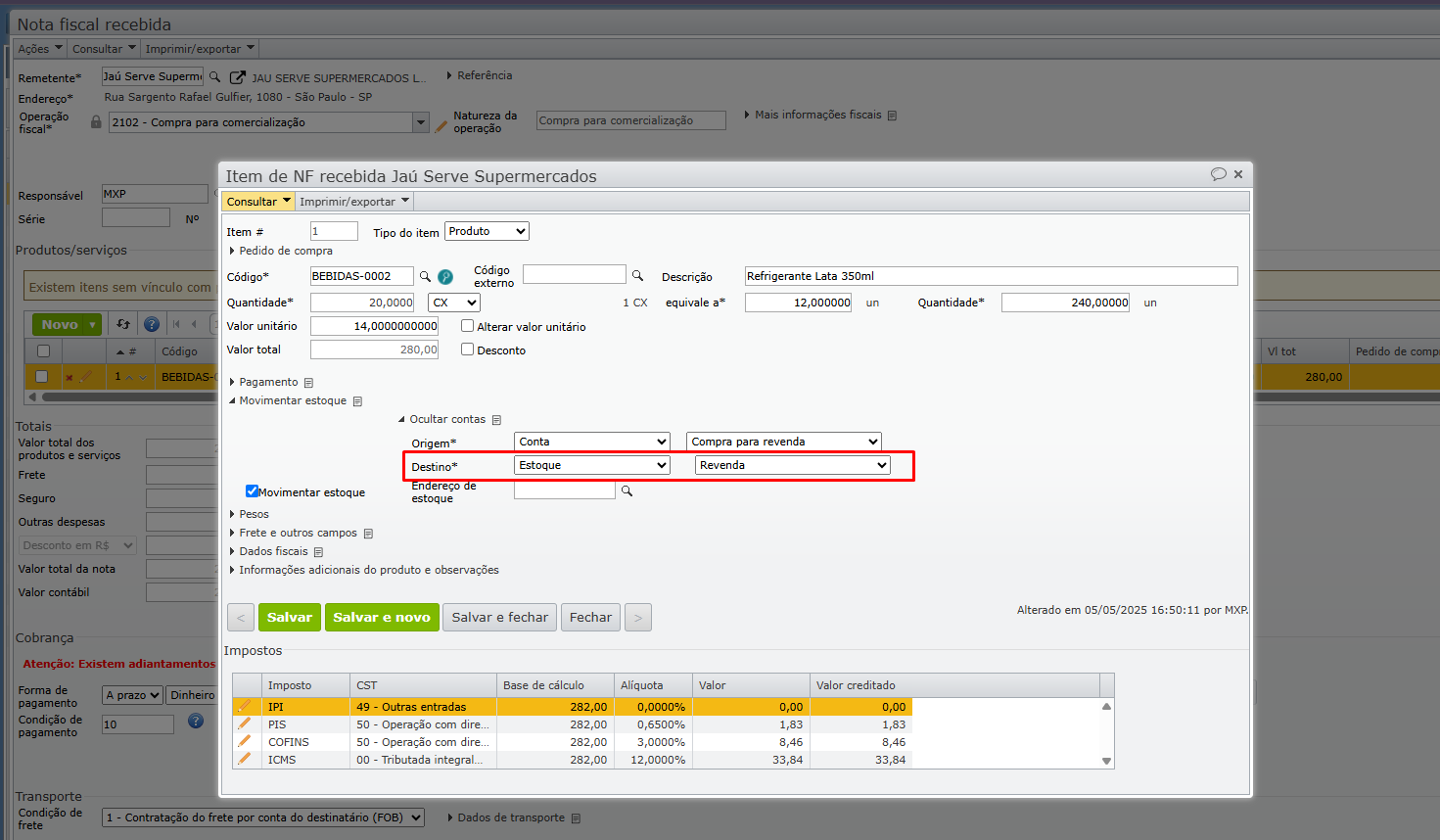This screenshot has width=1440, height=840.
Task: Edit the COFINS tax with pencil icon
Action: pos(245,742)
